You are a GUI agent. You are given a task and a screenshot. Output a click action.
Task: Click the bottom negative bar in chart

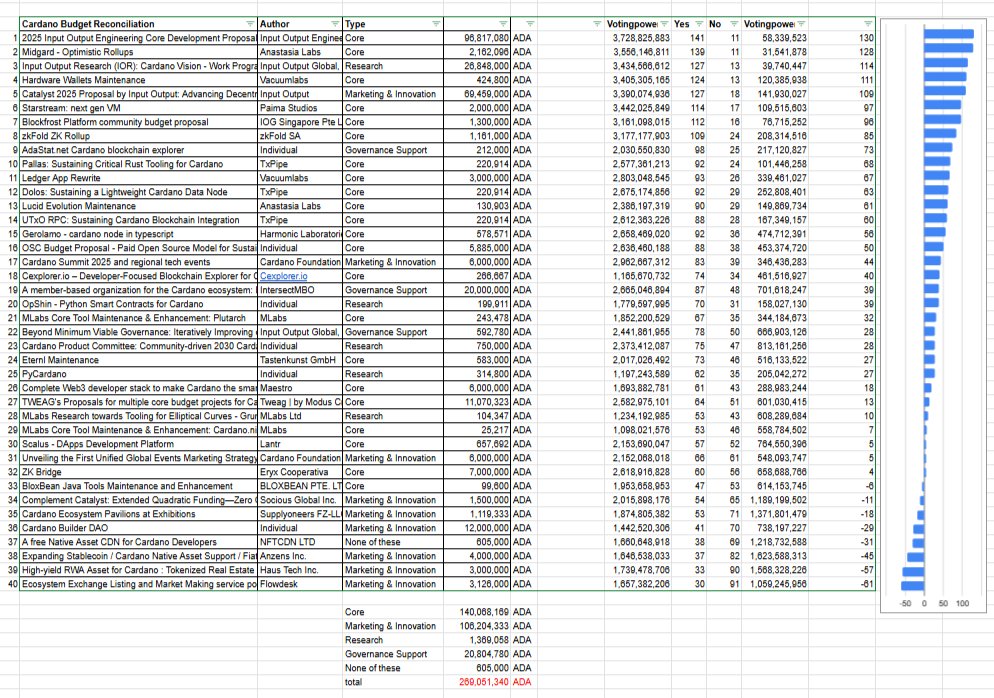coord(913,586)
